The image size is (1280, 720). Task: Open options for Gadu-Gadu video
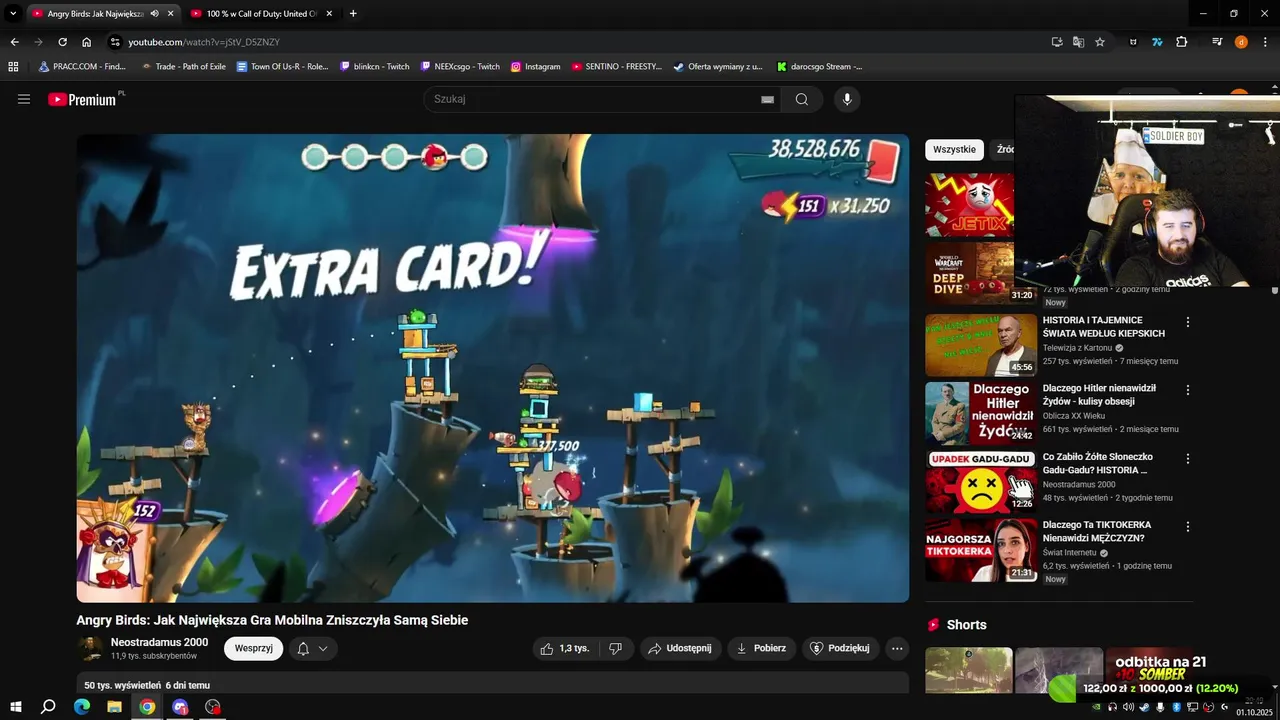(x=1188, y=459)
